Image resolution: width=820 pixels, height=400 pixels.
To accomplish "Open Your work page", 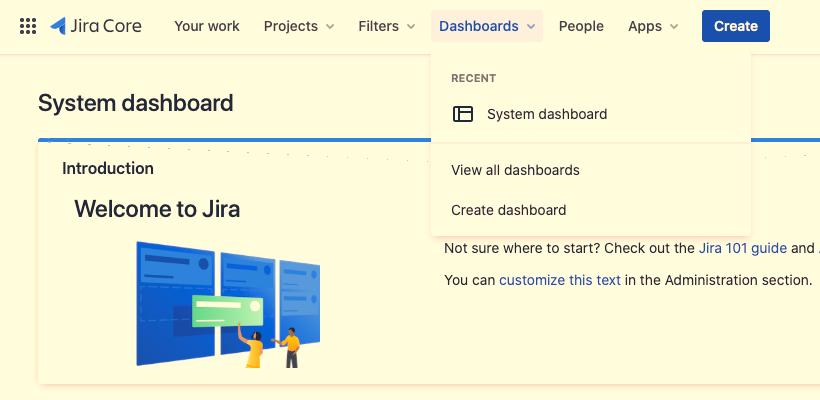I will tap(207, 26).
